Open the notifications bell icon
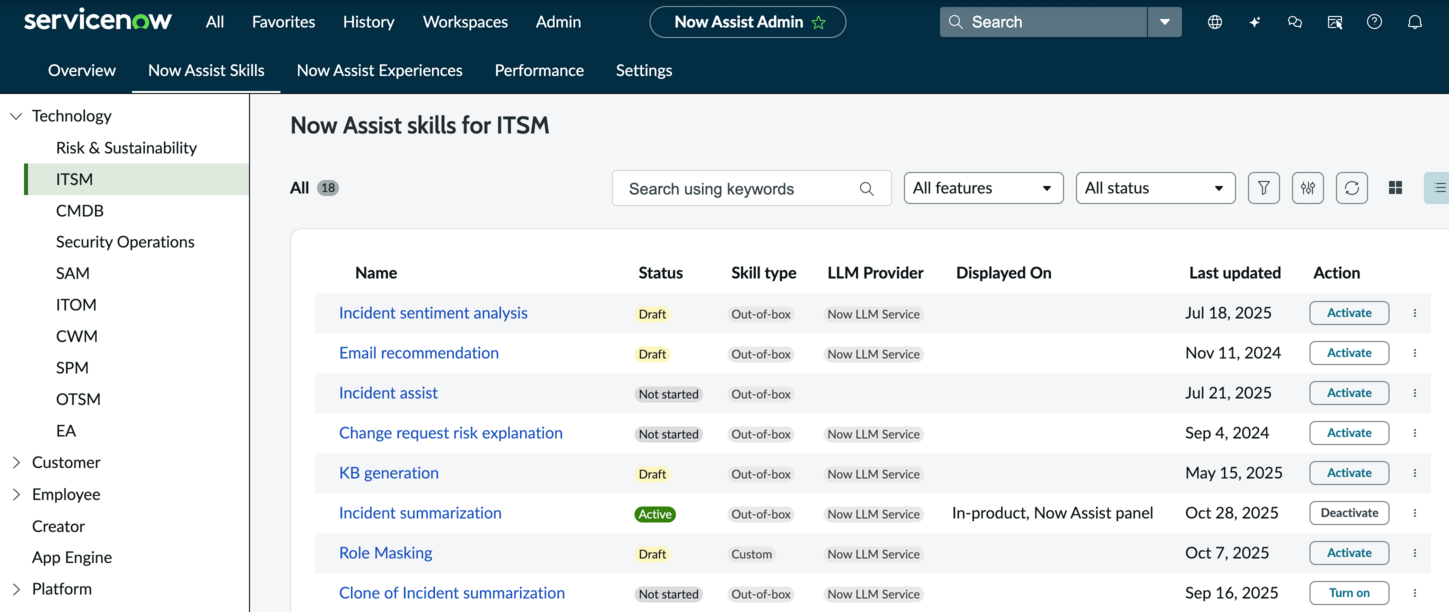This screenshot has height=612, width=1449. tap(1415, 22)
